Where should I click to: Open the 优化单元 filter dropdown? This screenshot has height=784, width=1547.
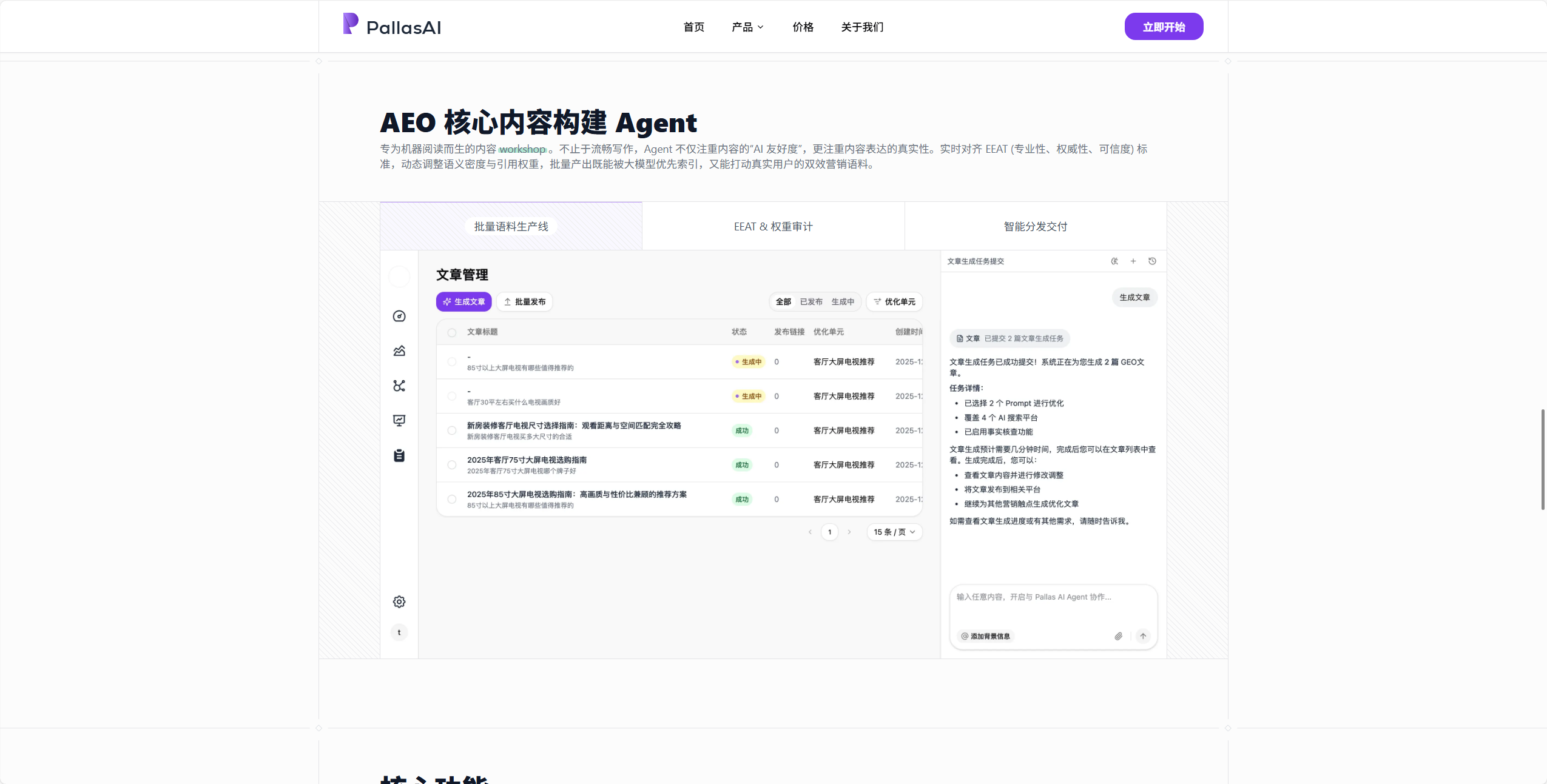[x=895, y=301]
